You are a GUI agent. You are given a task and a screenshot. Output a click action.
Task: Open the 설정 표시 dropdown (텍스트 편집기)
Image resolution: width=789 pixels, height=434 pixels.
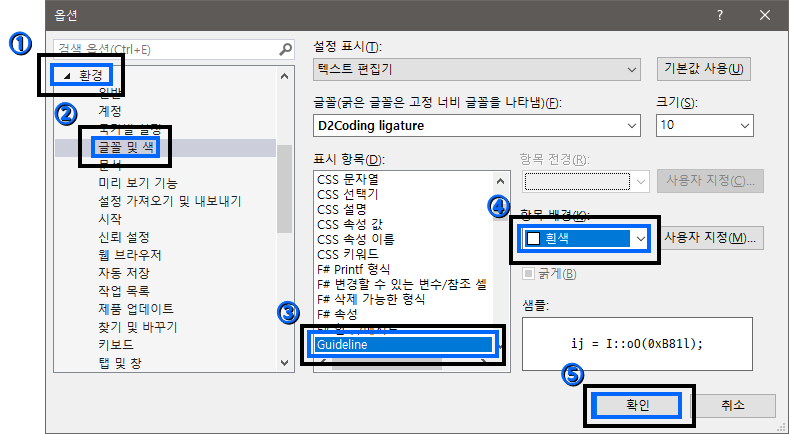click(x=477, y=69)
